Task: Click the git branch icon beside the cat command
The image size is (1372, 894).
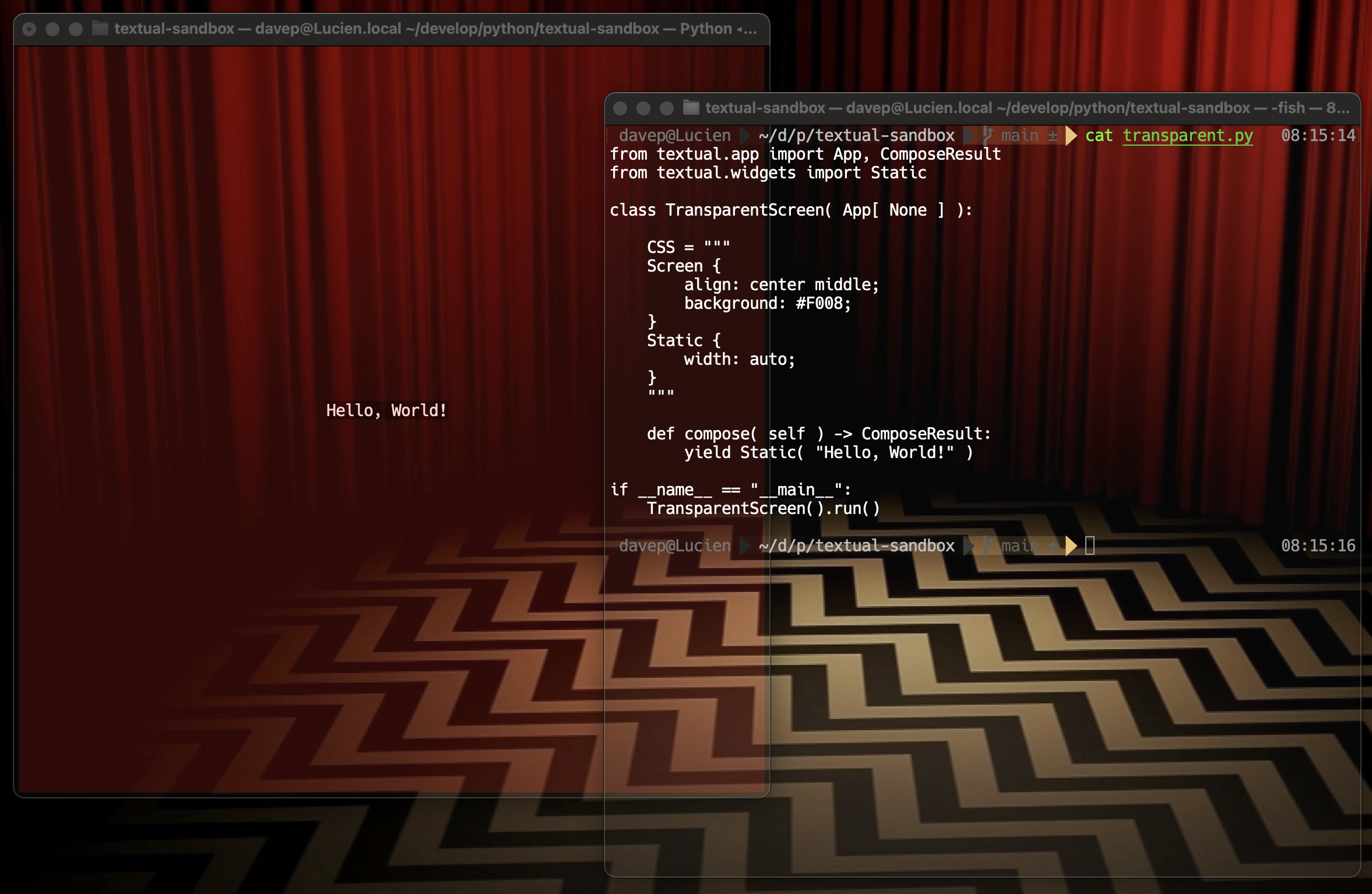Action: pyautogui.click(x=987, y=136)
